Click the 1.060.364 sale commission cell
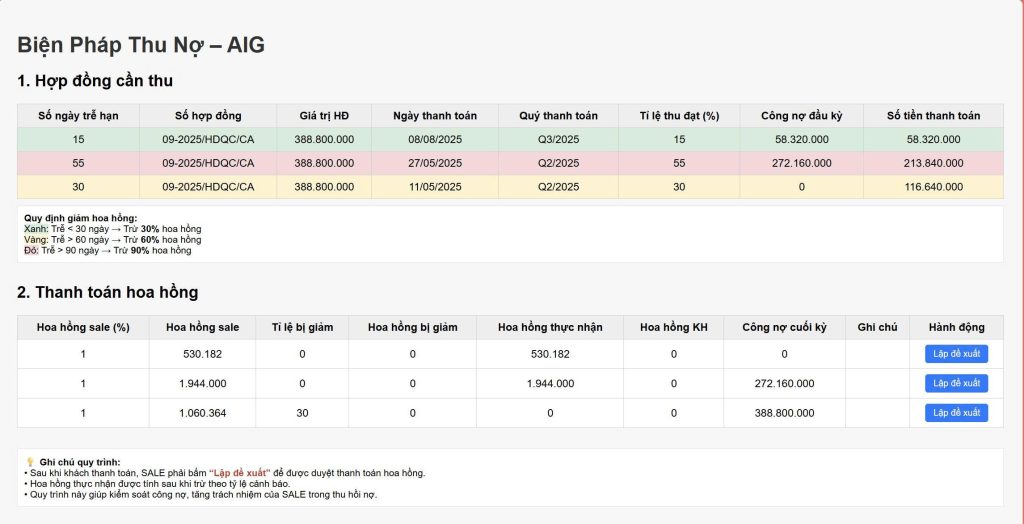The width and height of the screenshot is (1024, 524). (x=202, y=413)
